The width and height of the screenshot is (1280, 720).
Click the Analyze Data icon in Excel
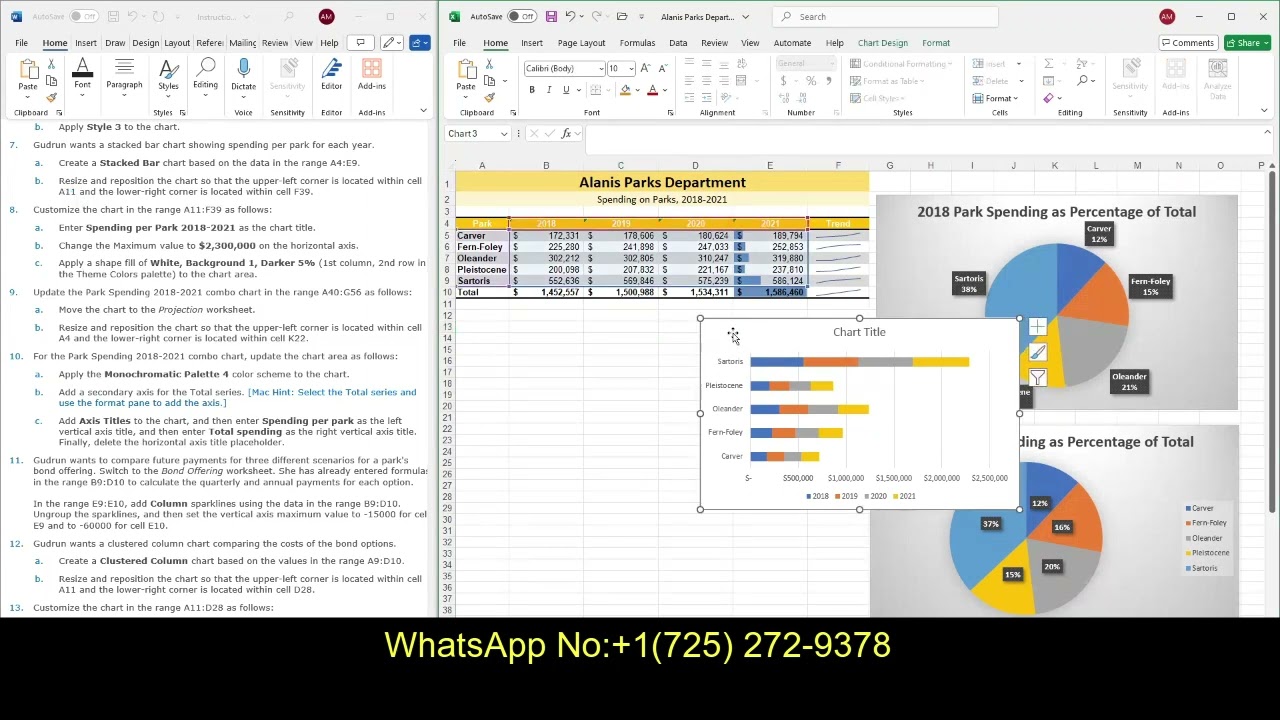(x=1217, y=78)
